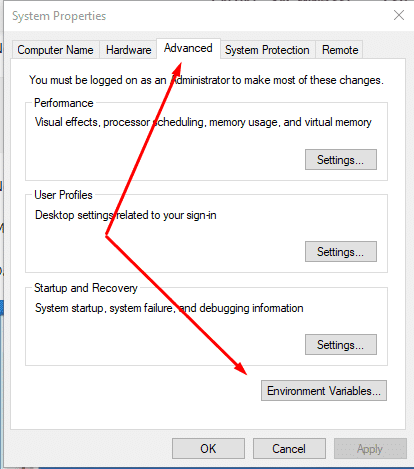Click the Performance group label
The height and width of the screenshot is (469, 414).
tap(64, 103)
